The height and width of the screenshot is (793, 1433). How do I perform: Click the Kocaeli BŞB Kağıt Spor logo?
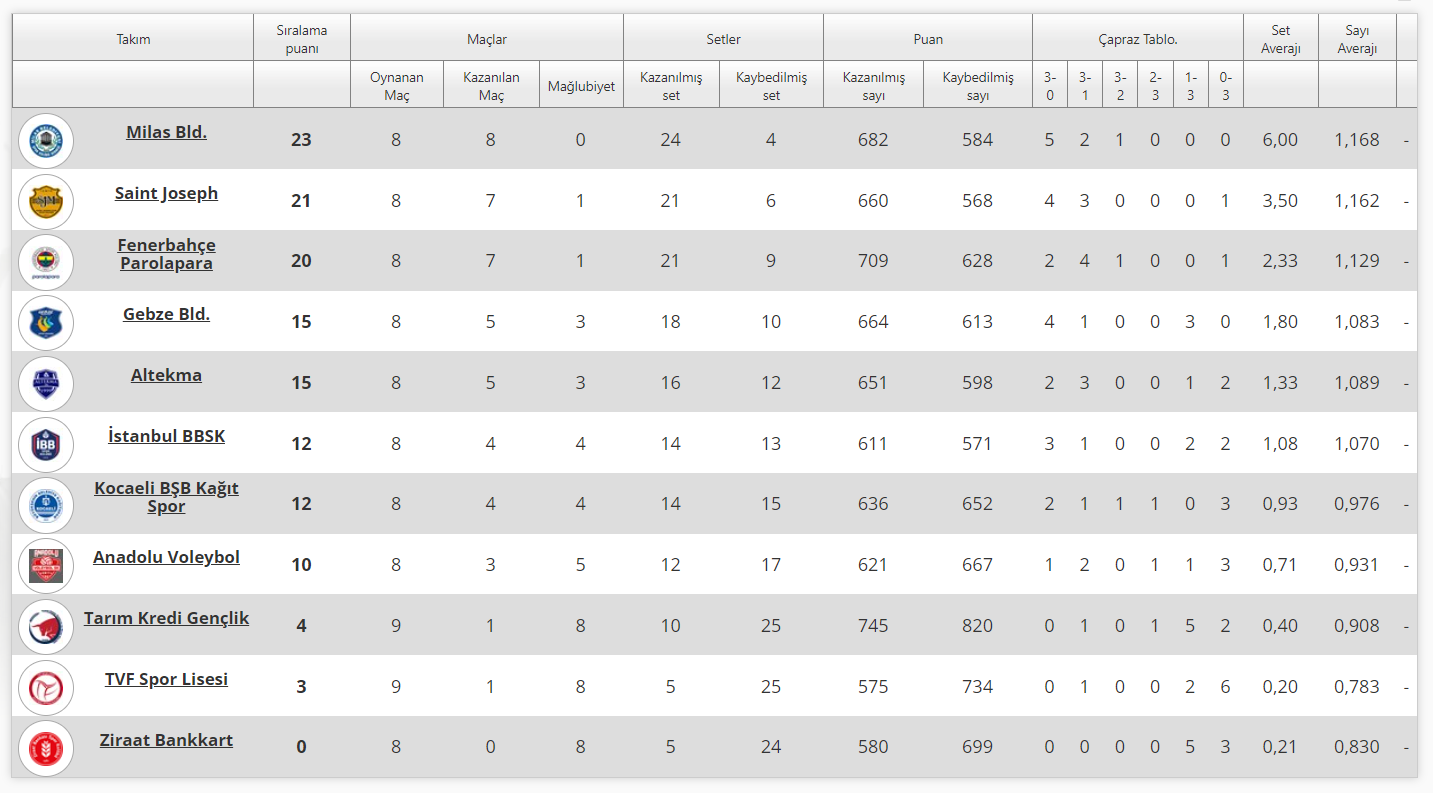point(46,505)
